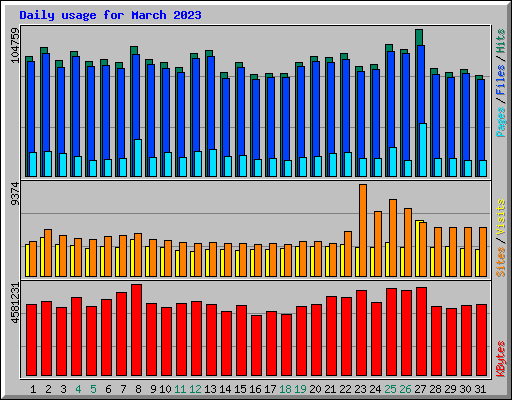512x400 pixels.
Task: Select day label 1 on the x-axis
Action: pos(33,389)
